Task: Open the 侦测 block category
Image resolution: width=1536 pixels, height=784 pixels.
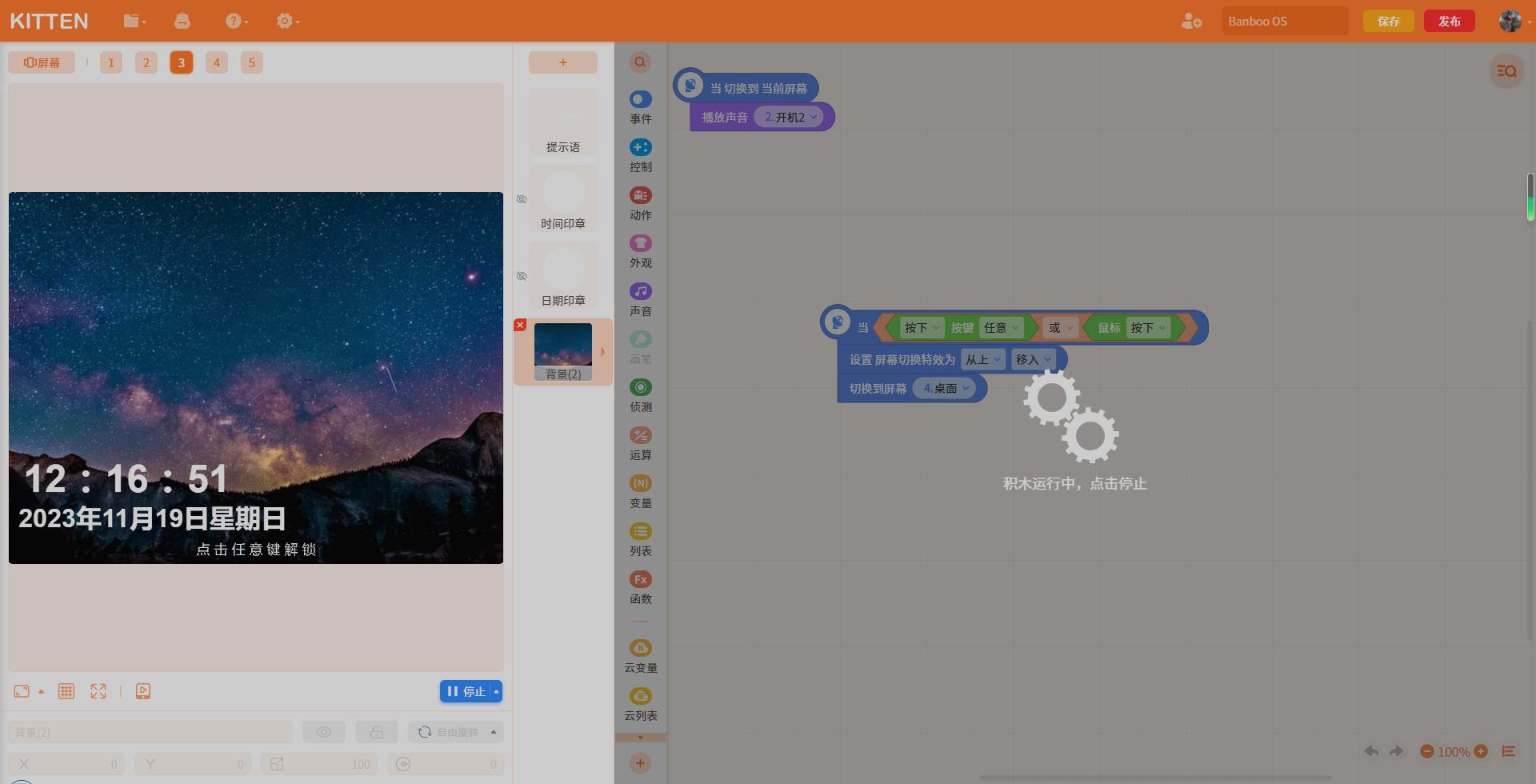Action: (641, 396)
